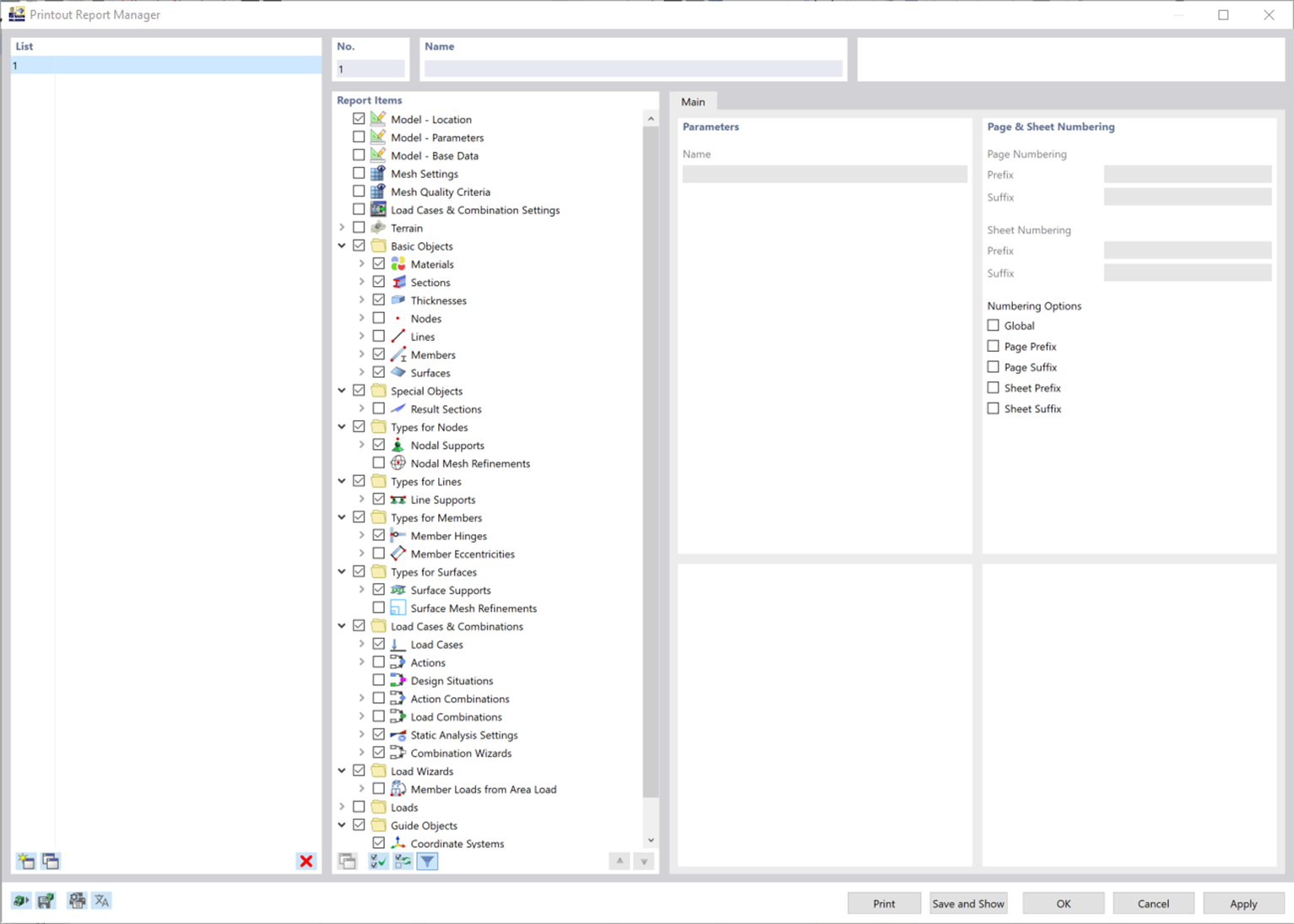
Task: Click inside the Name input field
Action: [x=632, y=68]
